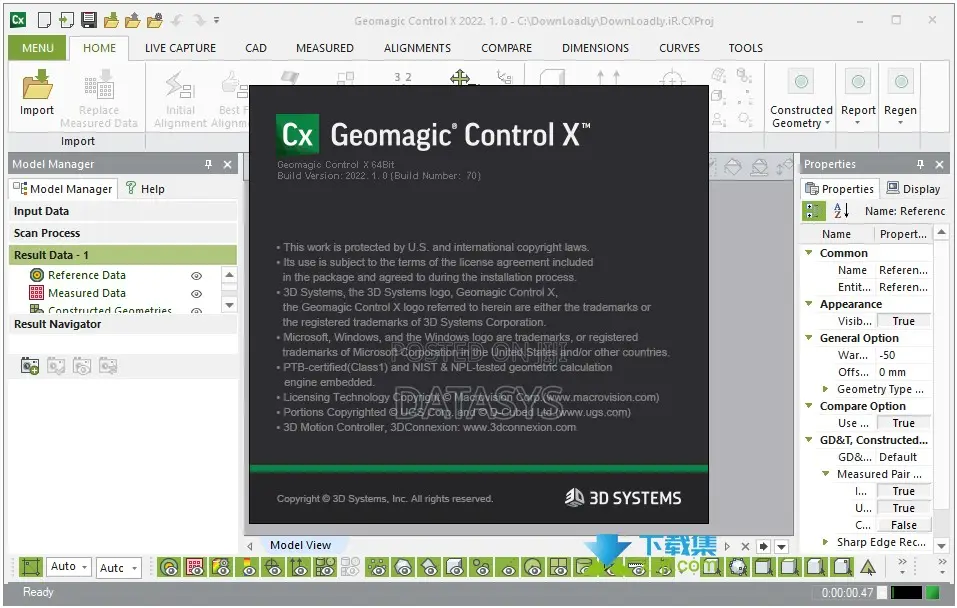957x608 pixels.
Task: Open the Help tab in Model Manager
Action: pos(145,189)
